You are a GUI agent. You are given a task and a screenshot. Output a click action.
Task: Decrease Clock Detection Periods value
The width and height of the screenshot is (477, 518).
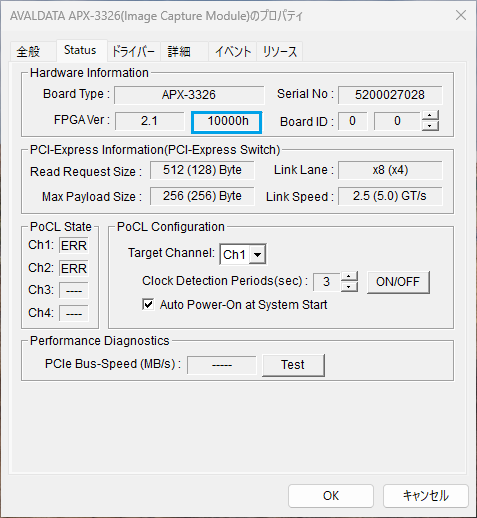[349, 287]
